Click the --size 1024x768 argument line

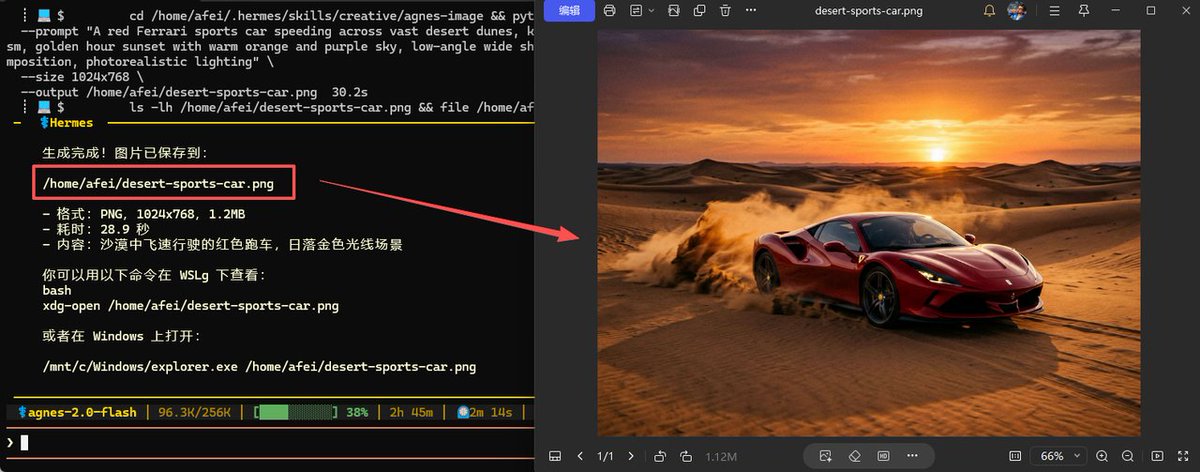[82, 77]
